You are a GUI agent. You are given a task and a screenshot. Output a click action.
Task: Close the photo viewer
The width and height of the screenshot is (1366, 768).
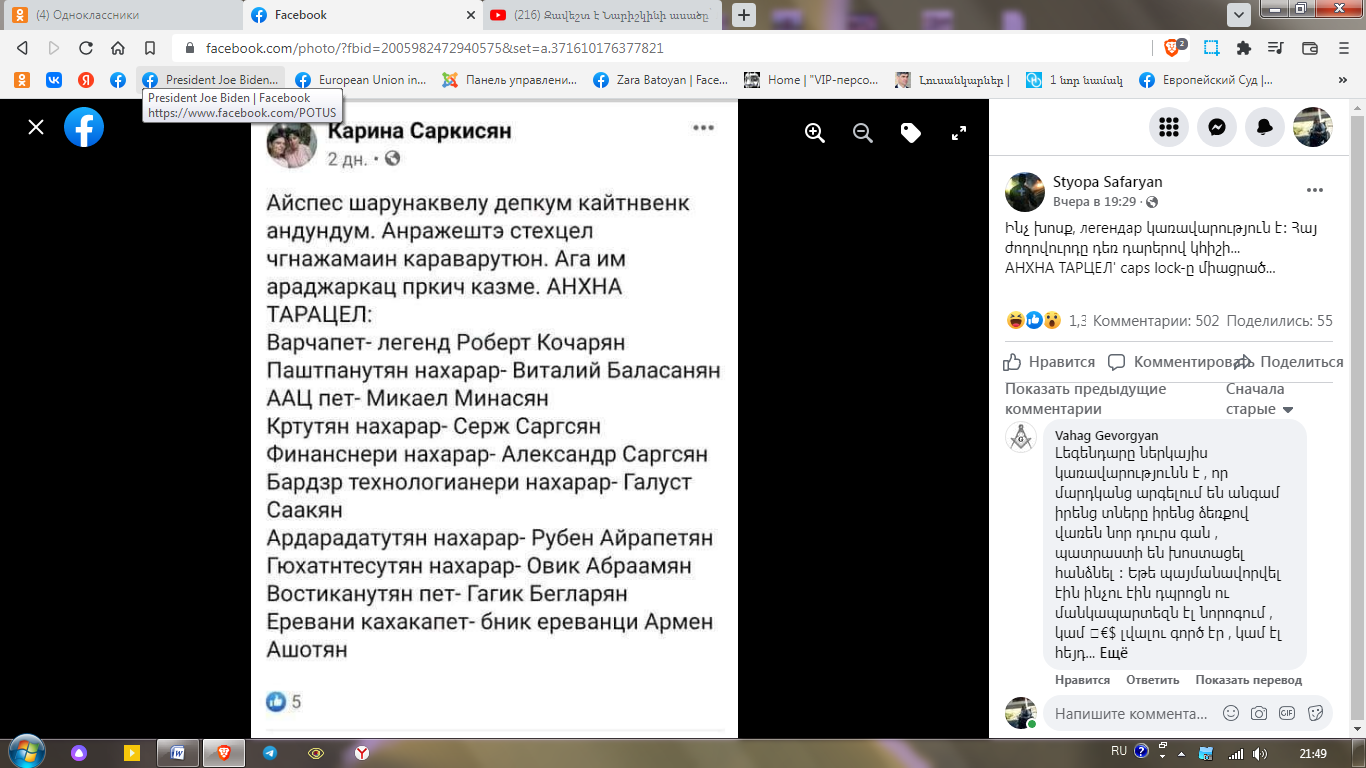tap(36, 127)
